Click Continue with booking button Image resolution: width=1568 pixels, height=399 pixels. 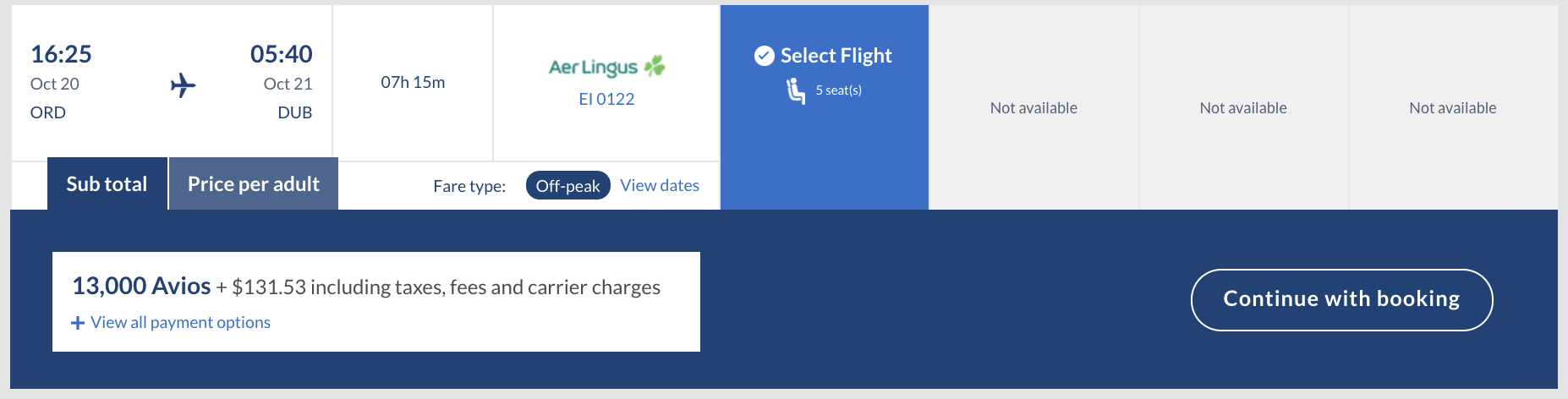click(x=1341, y=299)
